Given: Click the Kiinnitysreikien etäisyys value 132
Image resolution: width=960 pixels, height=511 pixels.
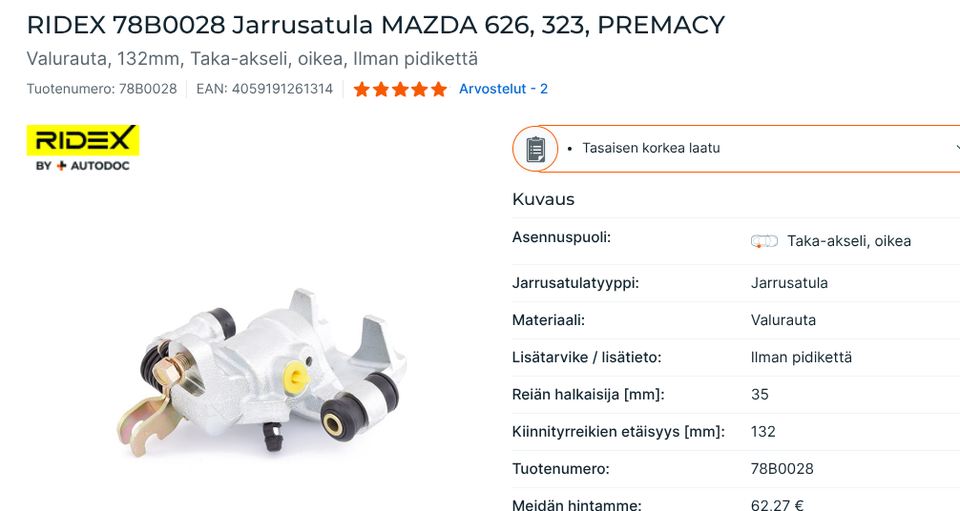Looking at the screenshot, I should pos(763,431).
